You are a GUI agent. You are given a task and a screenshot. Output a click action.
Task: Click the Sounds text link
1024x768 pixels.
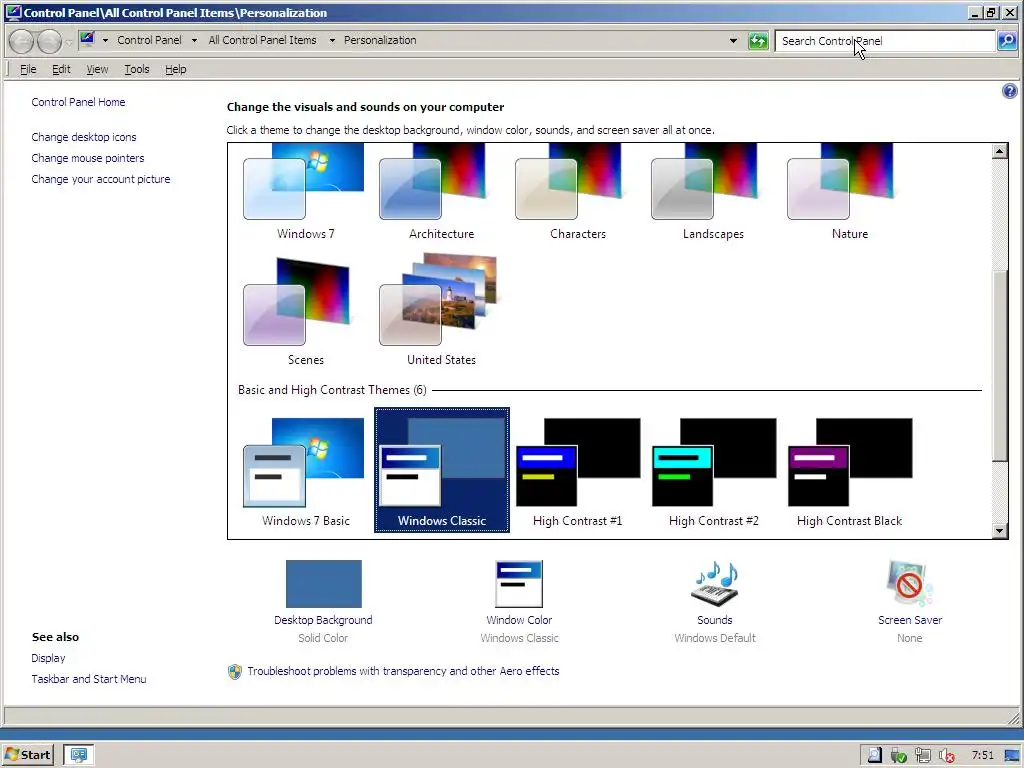pos(714,620)
